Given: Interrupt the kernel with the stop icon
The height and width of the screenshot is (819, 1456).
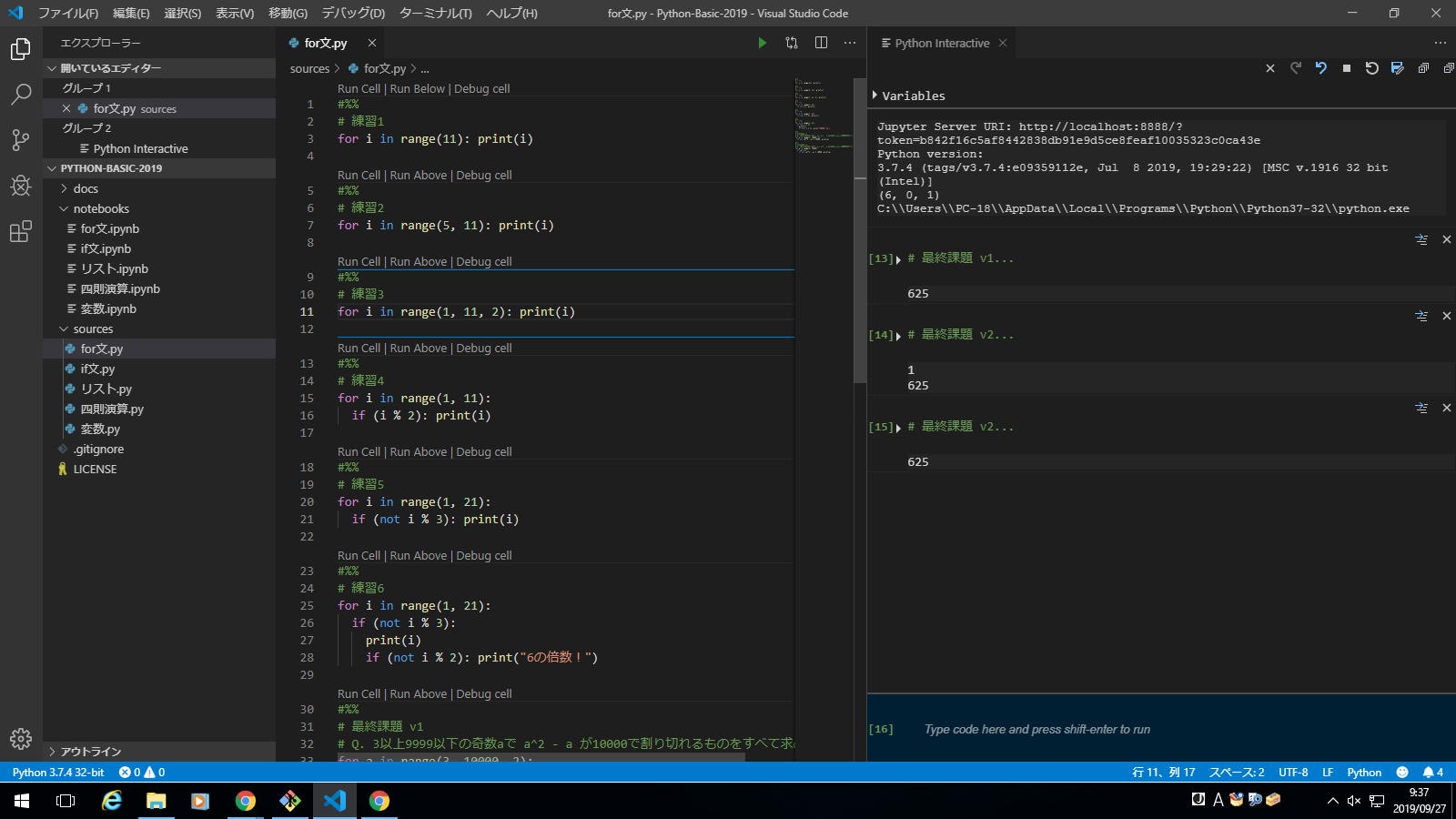Looking at the screenshot, I should tap(1346, 68).
